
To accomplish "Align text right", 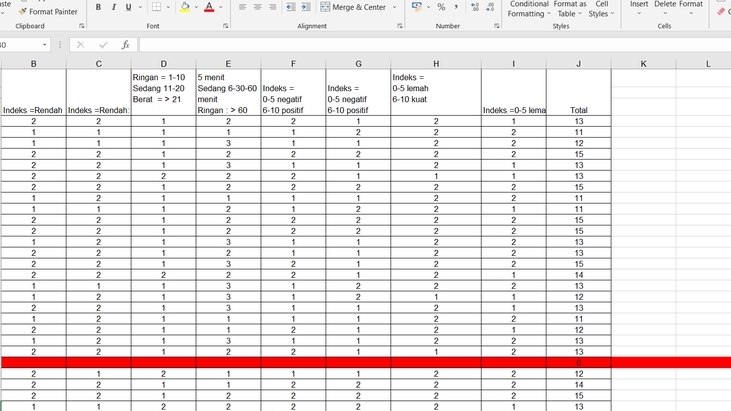I will coord(273,7).
